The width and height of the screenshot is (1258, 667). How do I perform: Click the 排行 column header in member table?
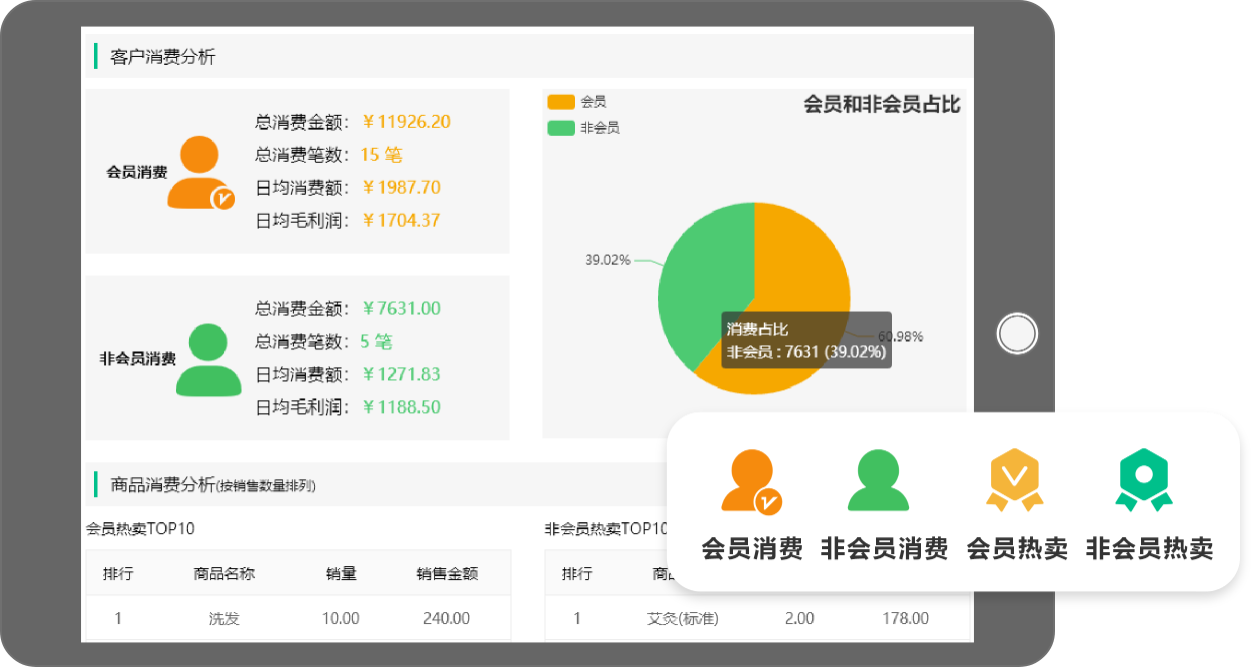coord(118,574)
